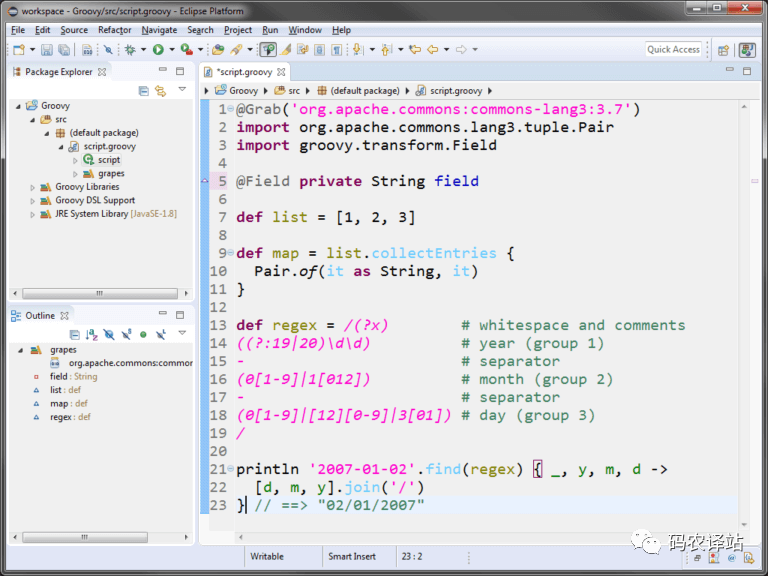Click the src breadcrumb in editor
Screen dimensions: 768x576
(x=293, y=91)
